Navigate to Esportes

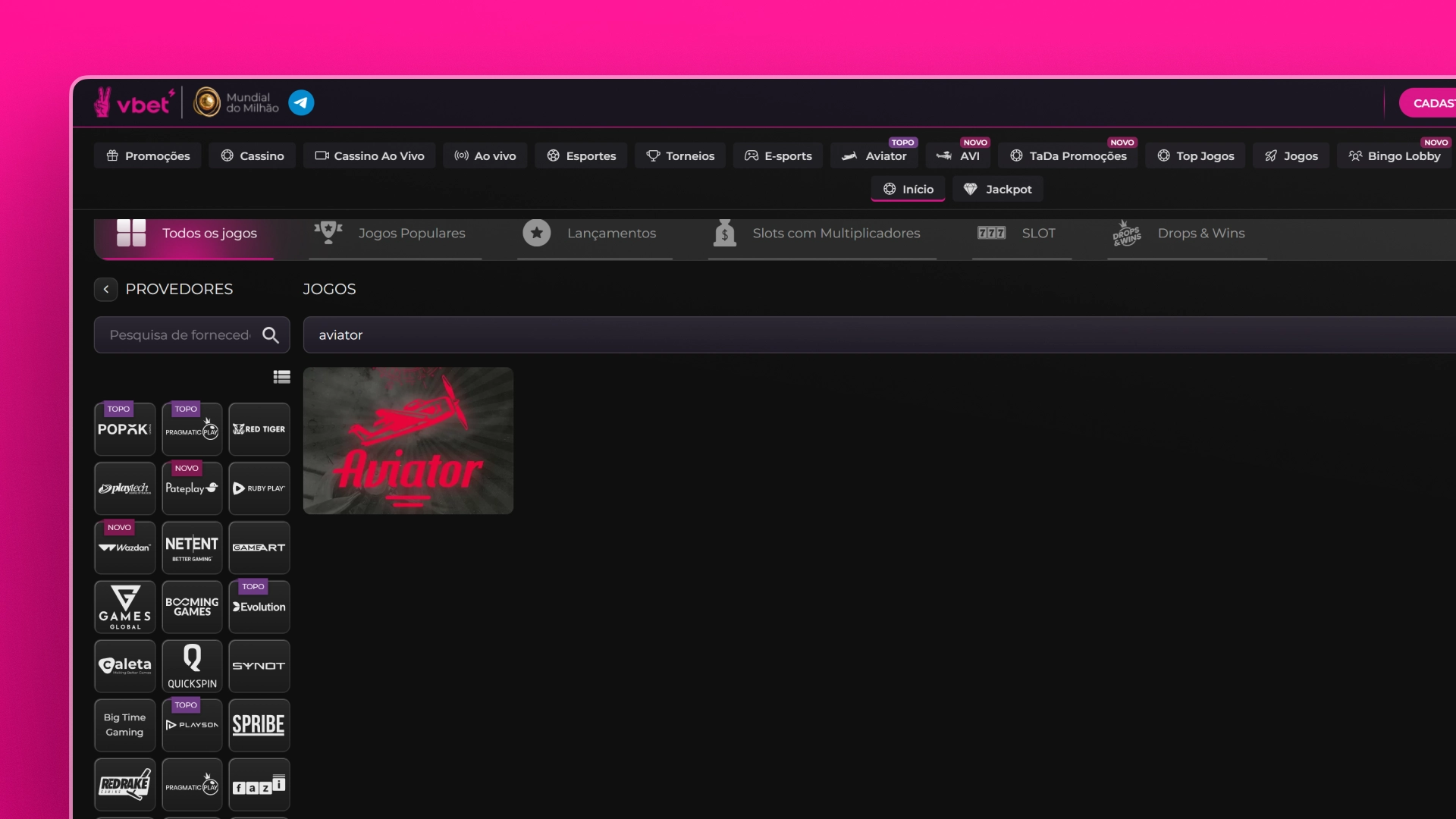tap(581, 155)
